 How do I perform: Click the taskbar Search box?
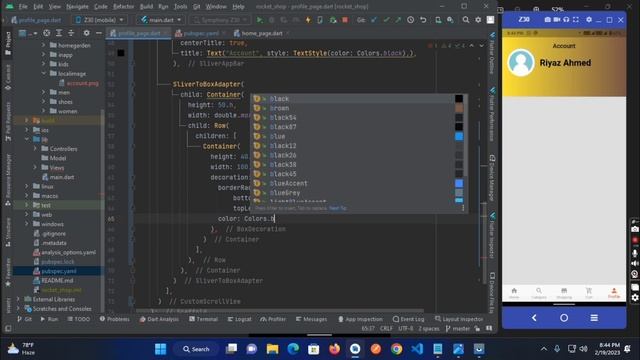[x=197, y=349]
